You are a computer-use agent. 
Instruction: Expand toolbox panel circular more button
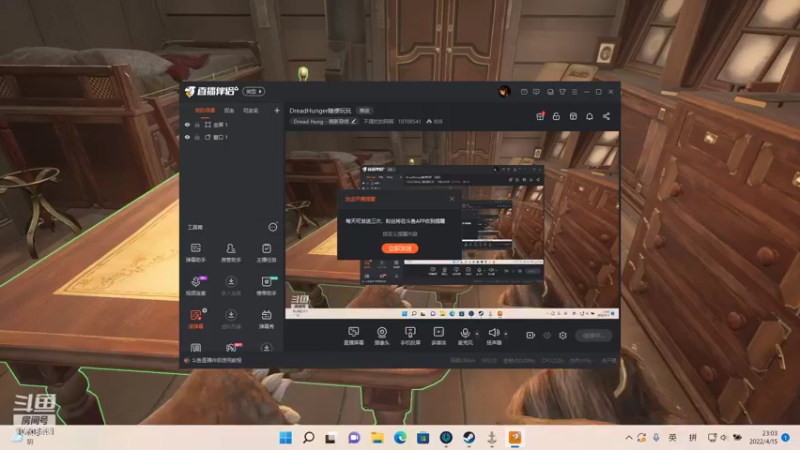273,227
